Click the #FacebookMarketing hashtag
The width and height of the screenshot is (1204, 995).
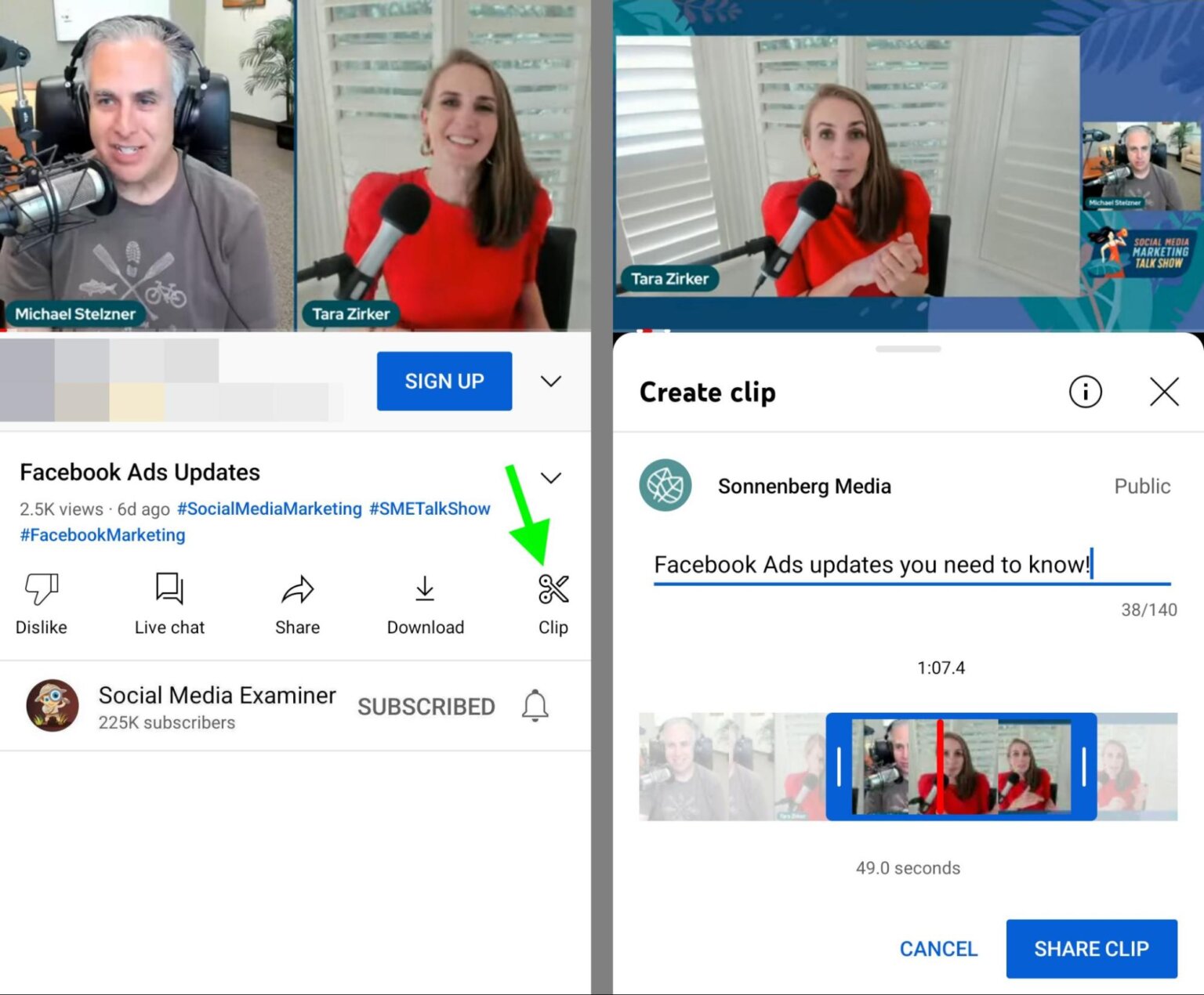pos(102,534)
